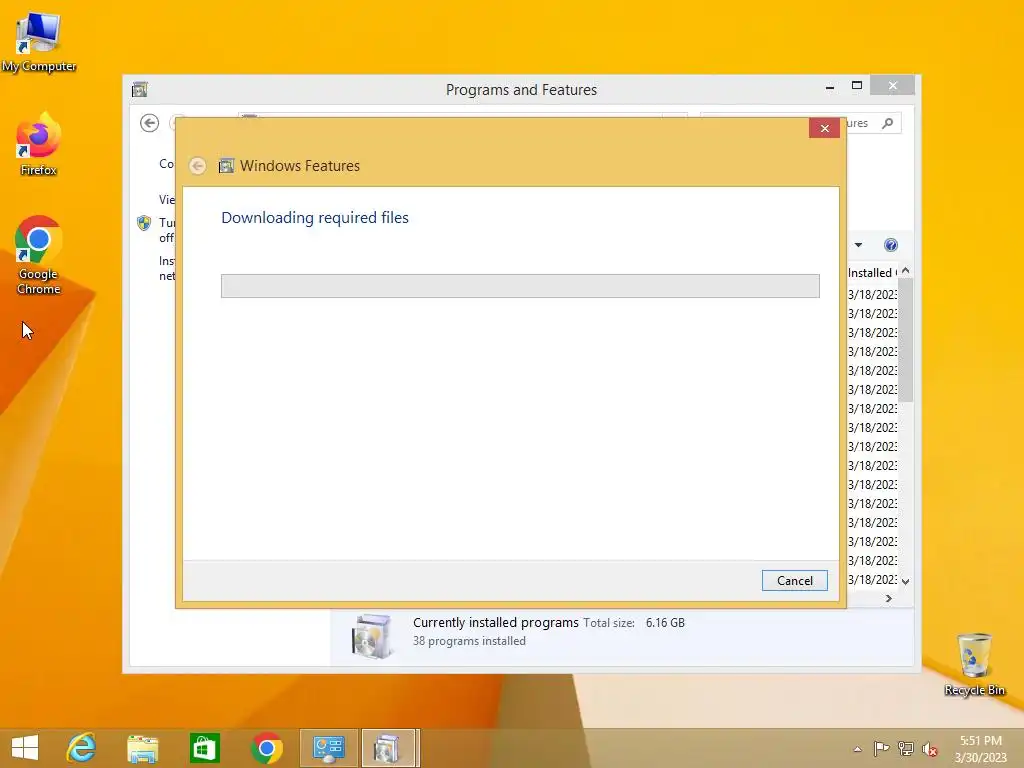Open My Computer desktop shortcut
The height and width of the screenshot is (768, 1024).
[39, 42]
